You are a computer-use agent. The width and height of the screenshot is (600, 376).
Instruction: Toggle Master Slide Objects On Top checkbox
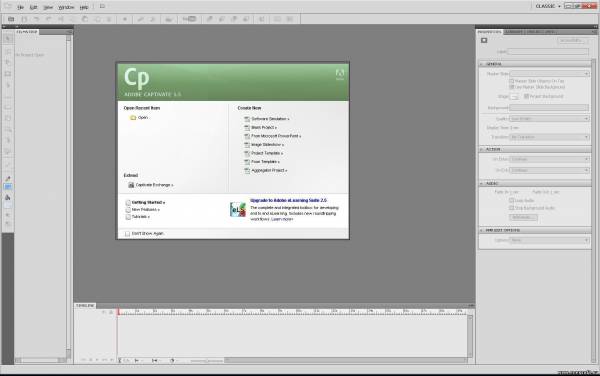(x=511, y=81)
